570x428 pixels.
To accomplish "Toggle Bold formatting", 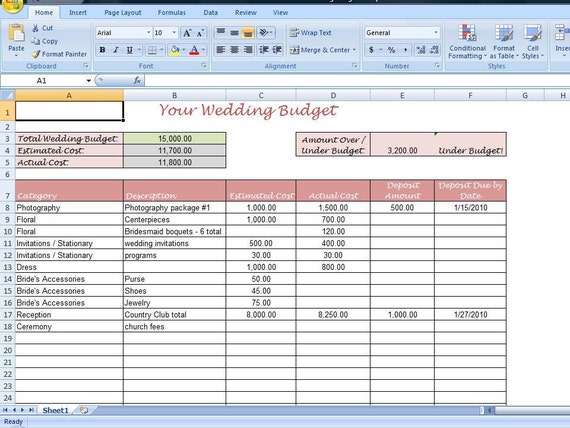I will 103,50.
